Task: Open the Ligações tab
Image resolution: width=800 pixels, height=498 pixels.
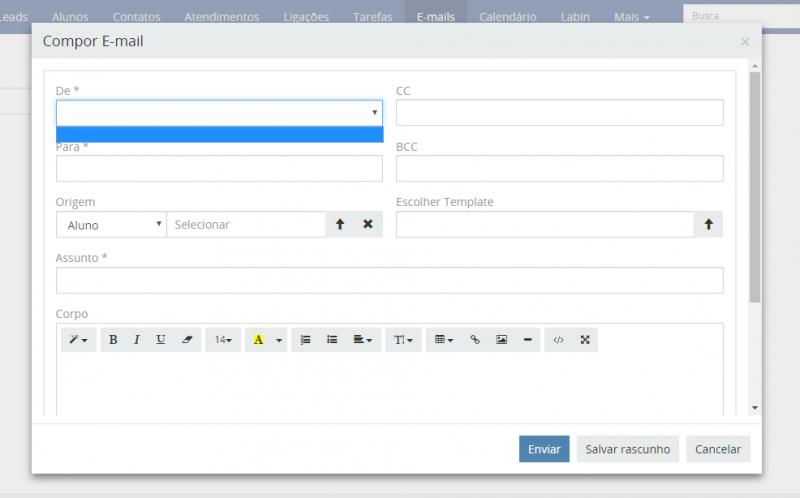Action: [x=306, y=17]
